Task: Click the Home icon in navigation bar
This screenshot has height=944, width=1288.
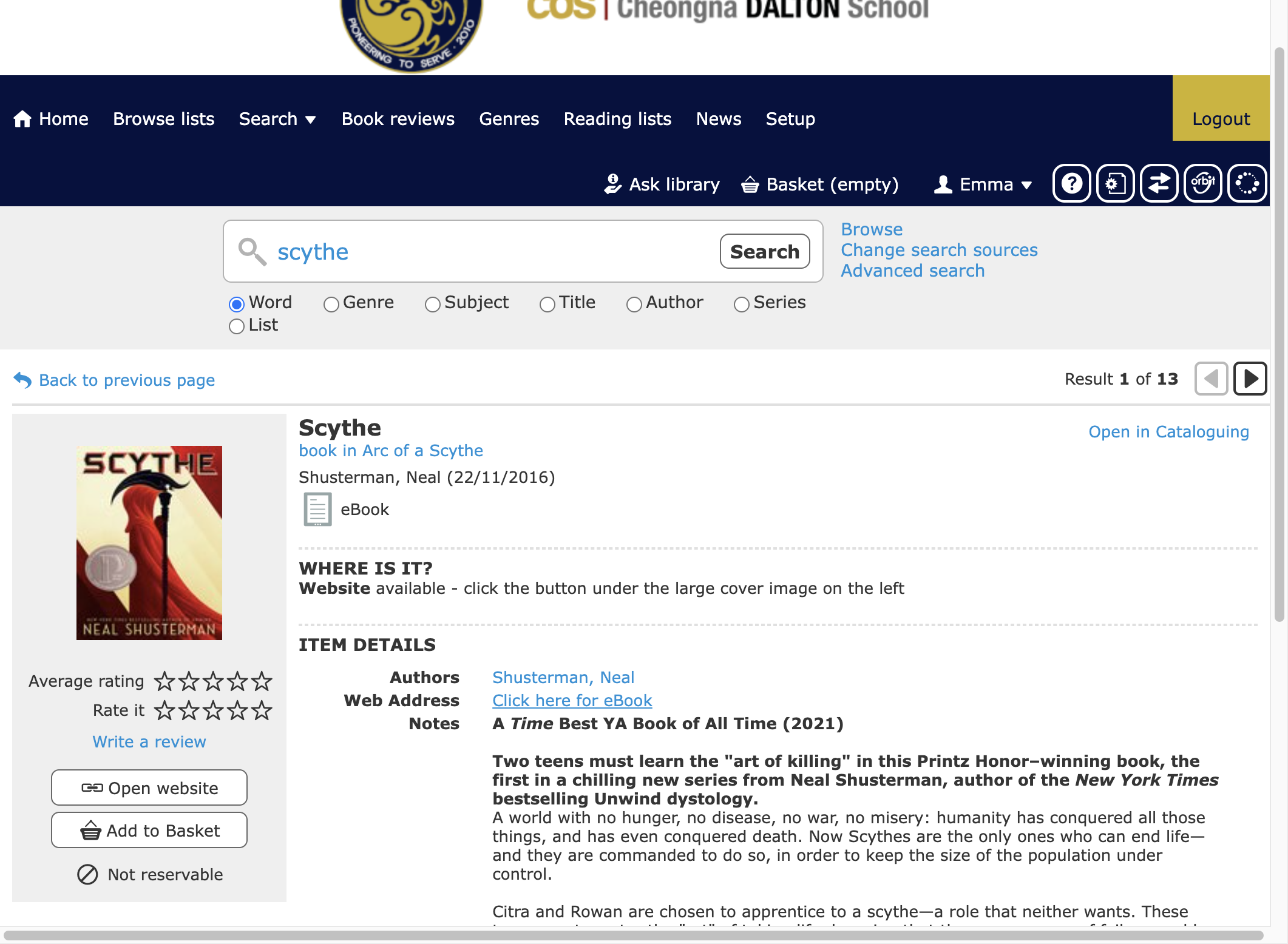Action: tap(22, 119)
